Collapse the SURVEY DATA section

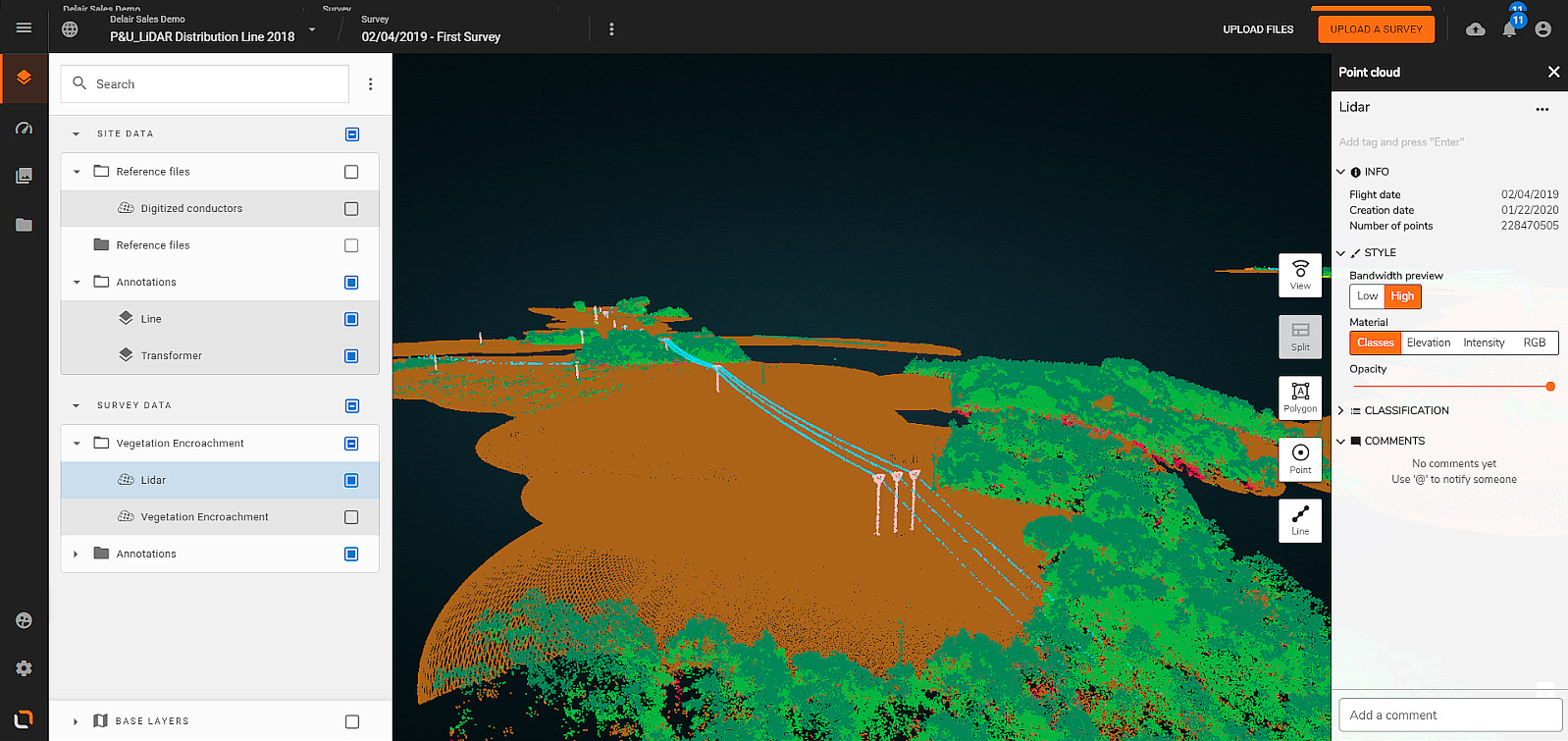click(76, 405)
